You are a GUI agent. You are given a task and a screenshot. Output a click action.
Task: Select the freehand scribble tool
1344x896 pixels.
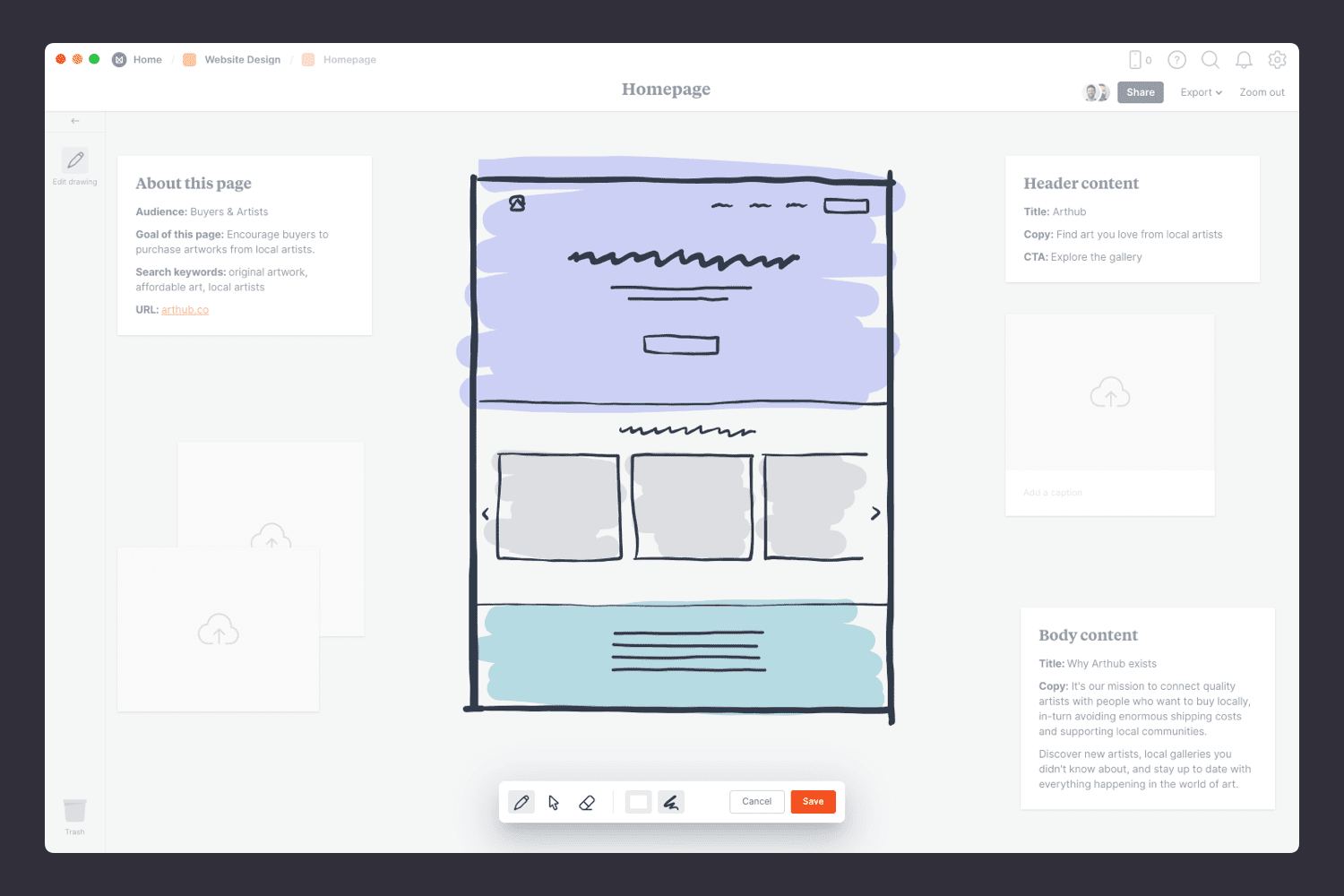point(670,802)
